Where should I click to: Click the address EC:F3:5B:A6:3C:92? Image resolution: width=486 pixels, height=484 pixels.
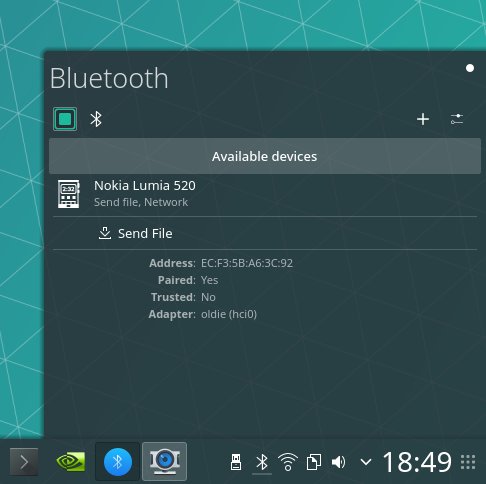coord(247,263)
